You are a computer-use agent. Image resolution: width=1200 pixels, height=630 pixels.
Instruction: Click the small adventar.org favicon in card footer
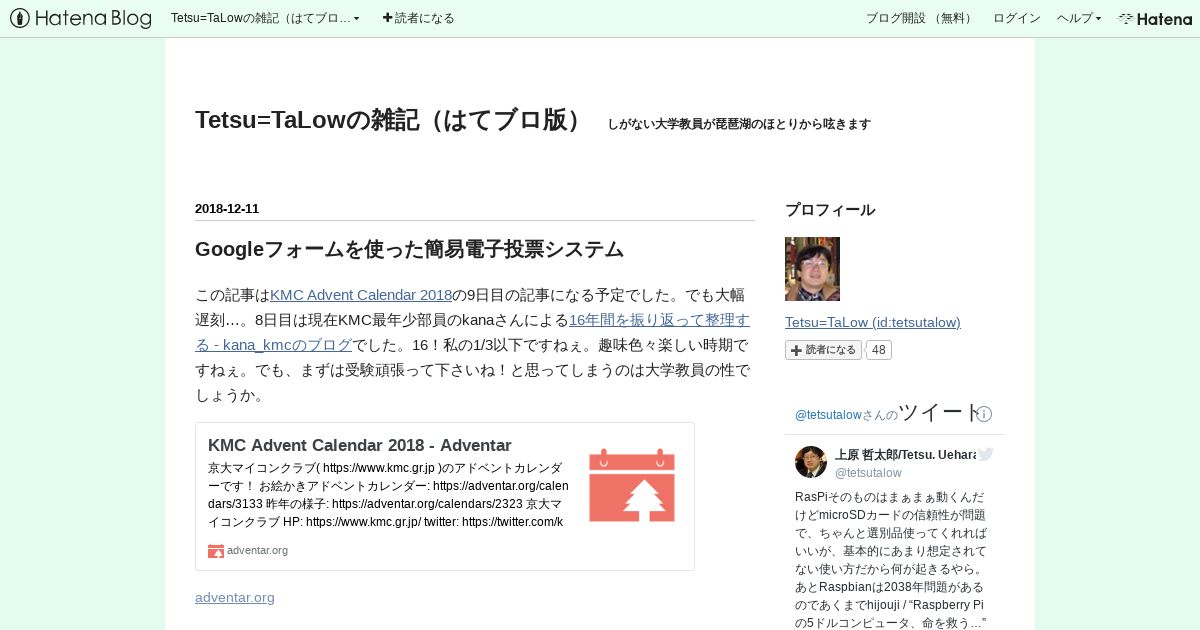click(216, 550)
